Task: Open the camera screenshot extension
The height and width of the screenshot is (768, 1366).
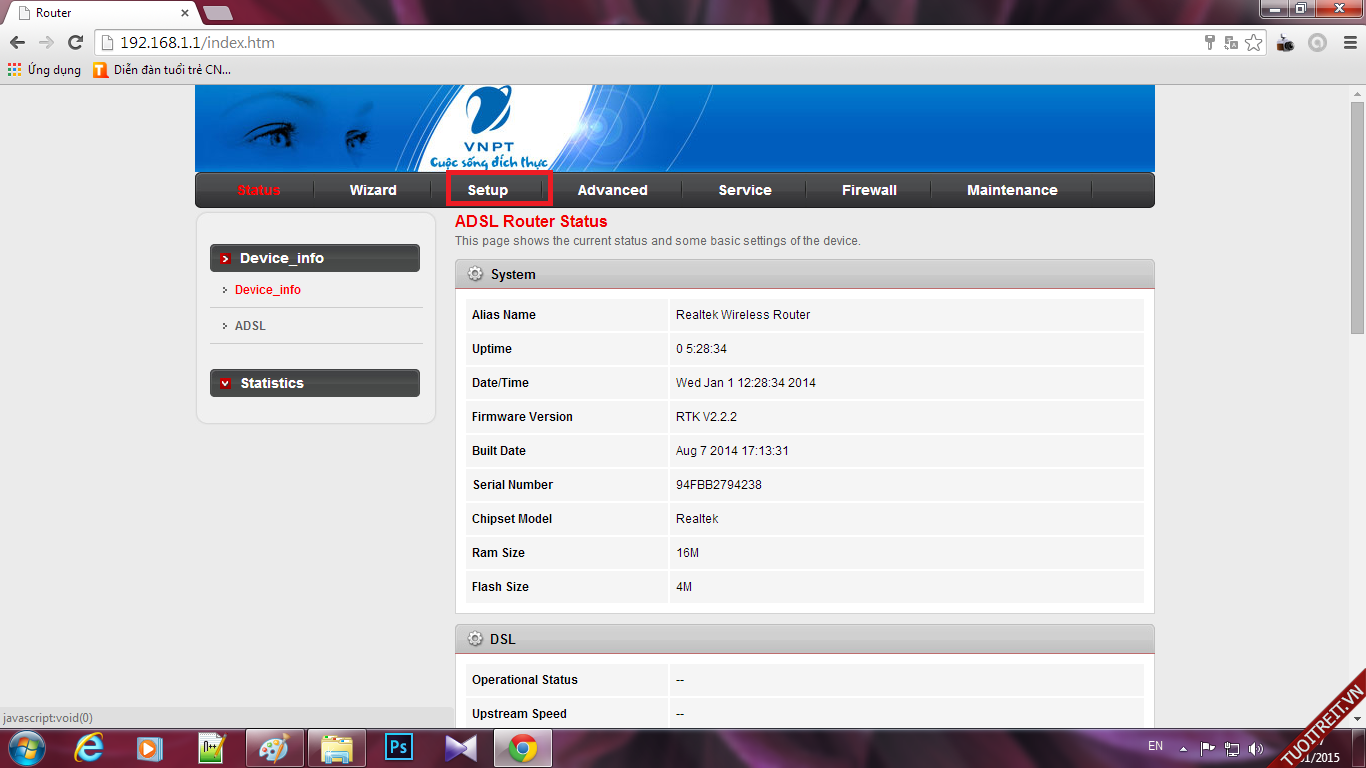Action: (x=1286, y=43)
